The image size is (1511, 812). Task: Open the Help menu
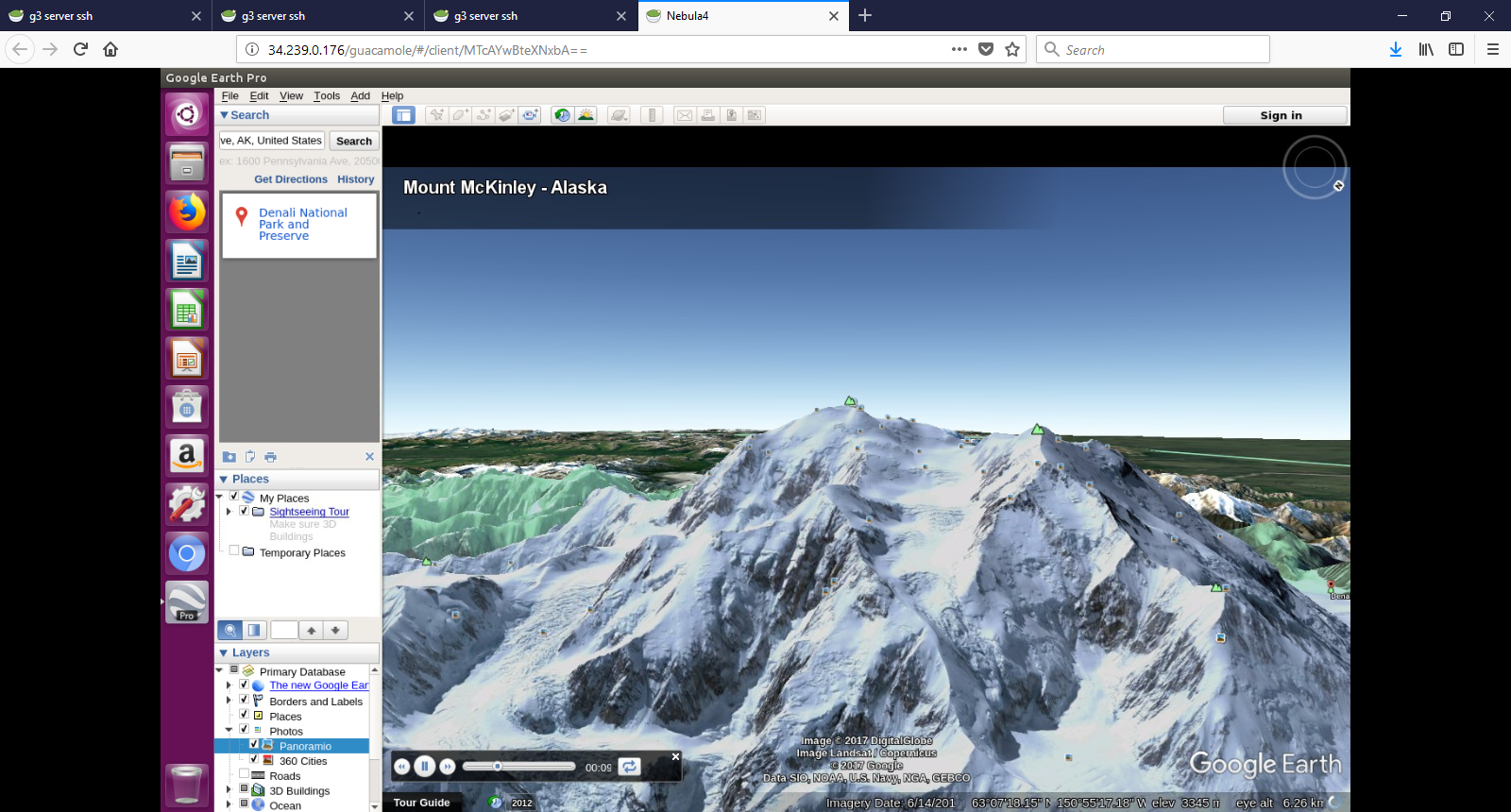(x=392, y=95)
